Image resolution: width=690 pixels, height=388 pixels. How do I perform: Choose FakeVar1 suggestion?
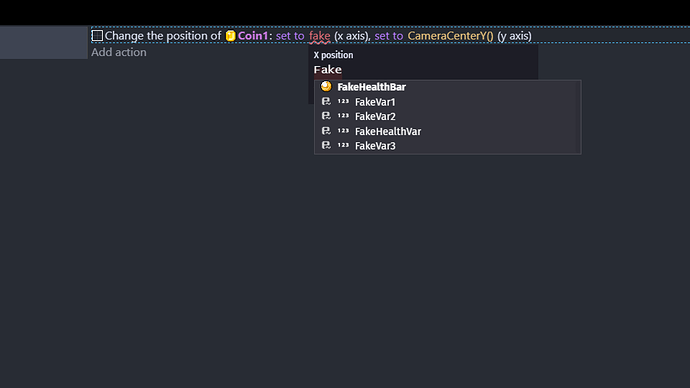coord(448,102)
